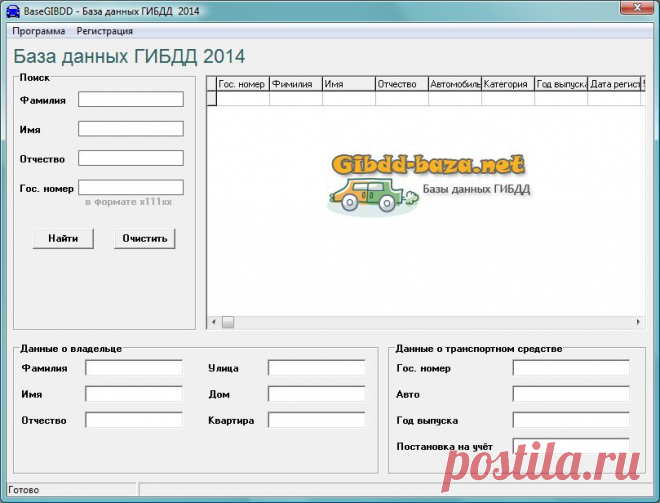Select the Гос. номер column header
This screenshot has height=503, width=660.
[x=243, y=84]
